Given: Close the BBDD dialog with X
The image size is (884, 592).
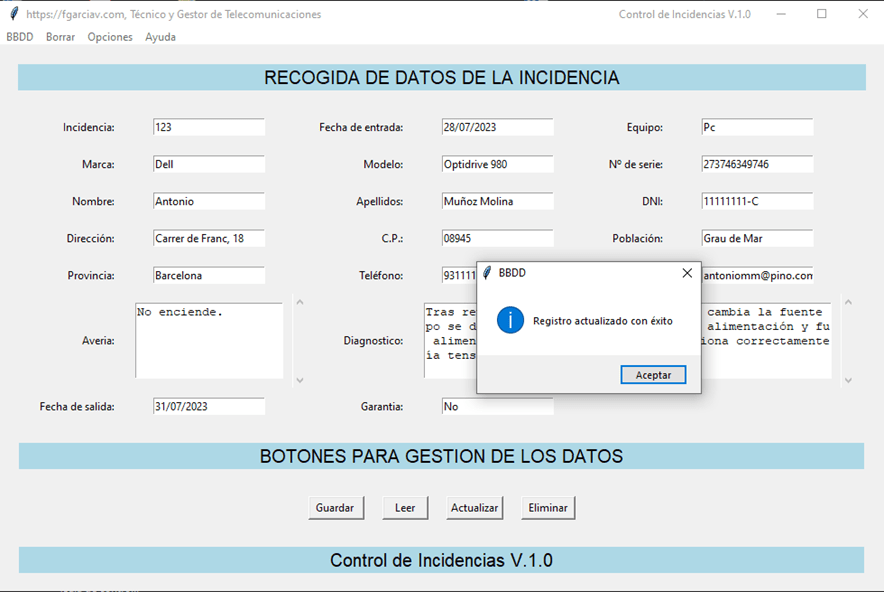Looking at the screenshot, I should pos(687,273).
